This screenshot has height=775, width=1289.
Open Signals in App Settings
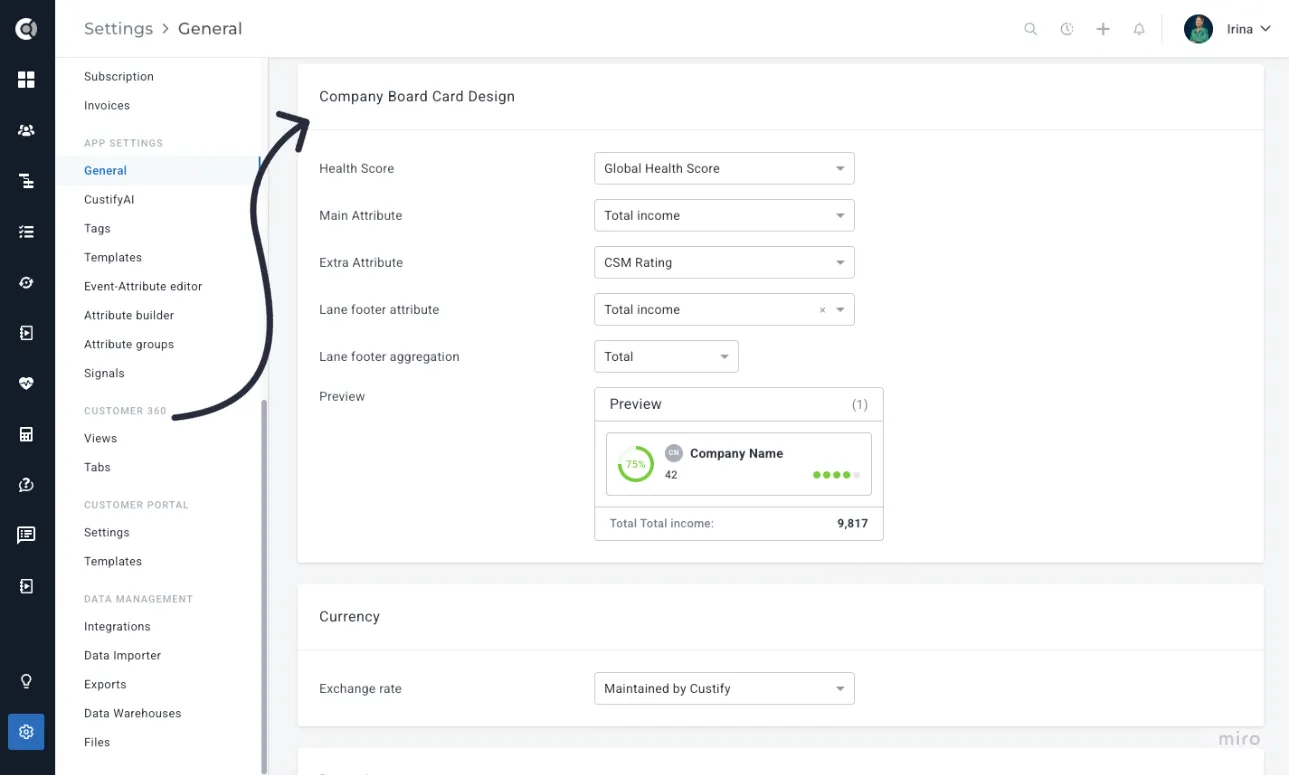[104, 374]
